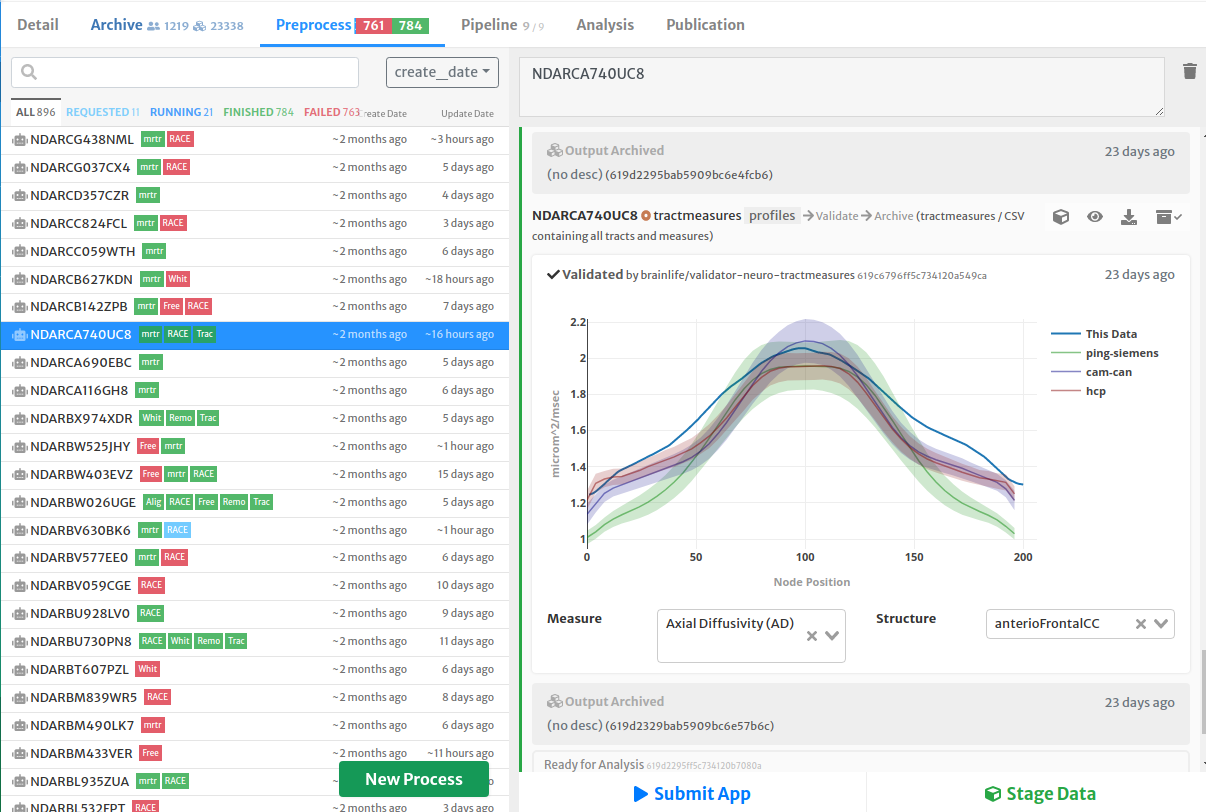
Task: Download the tractmeasures output
Action: pyautogui.click(x=1129, y=216)
